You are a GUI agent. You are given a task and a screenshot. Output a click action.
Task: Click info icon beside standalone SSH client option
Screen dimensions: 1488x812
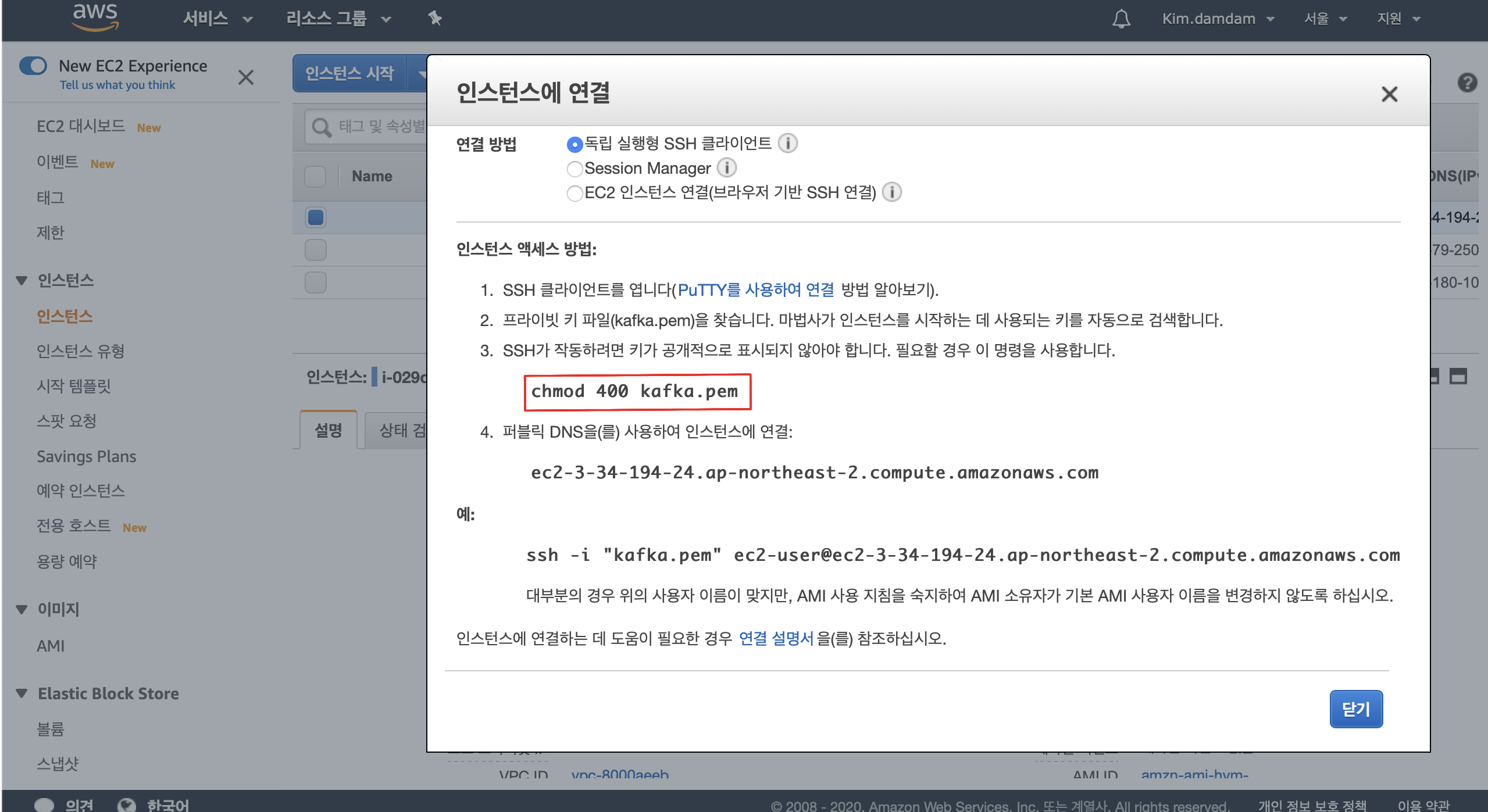788,143
